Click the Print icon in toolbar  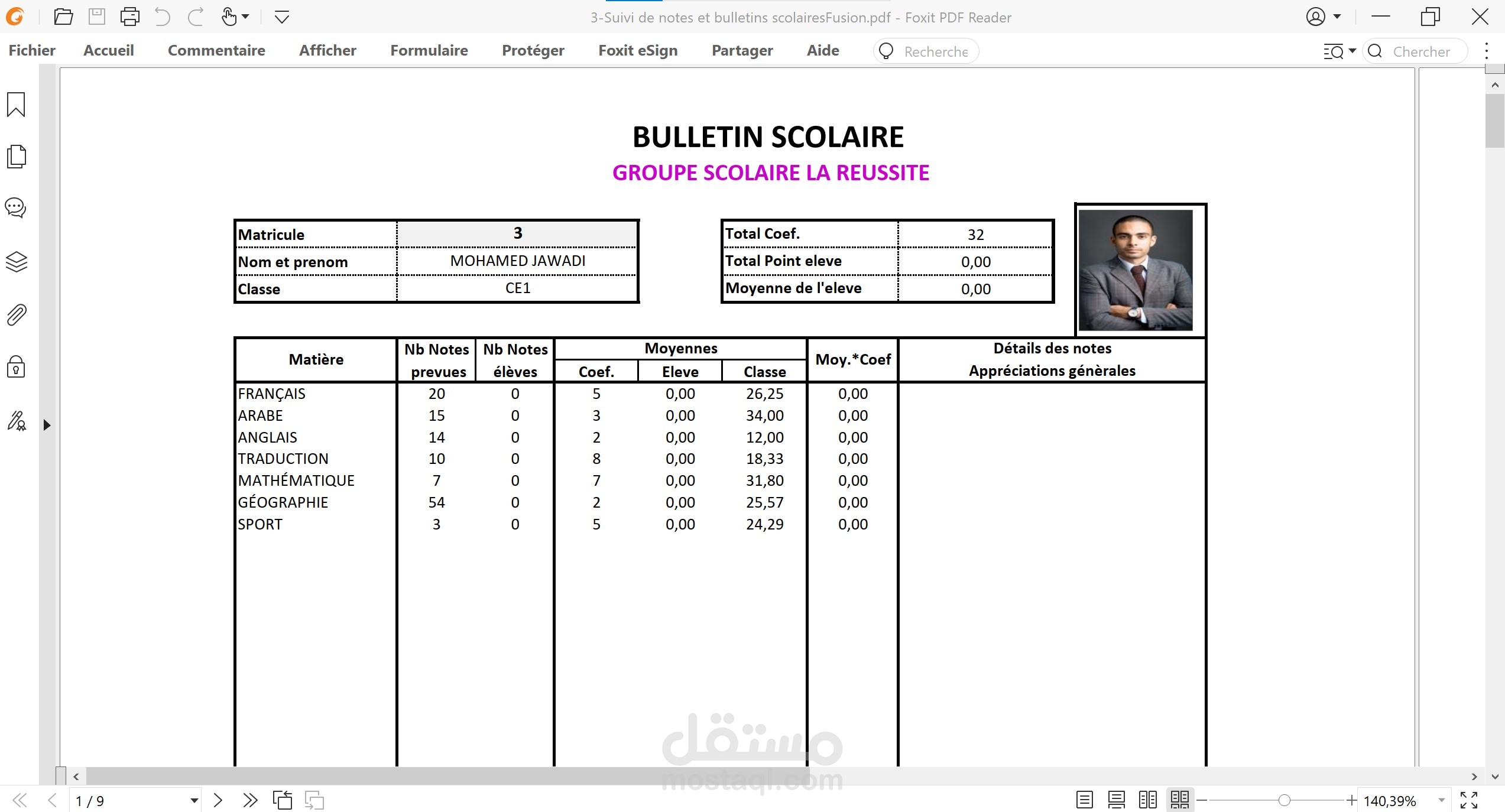[129, 17]
